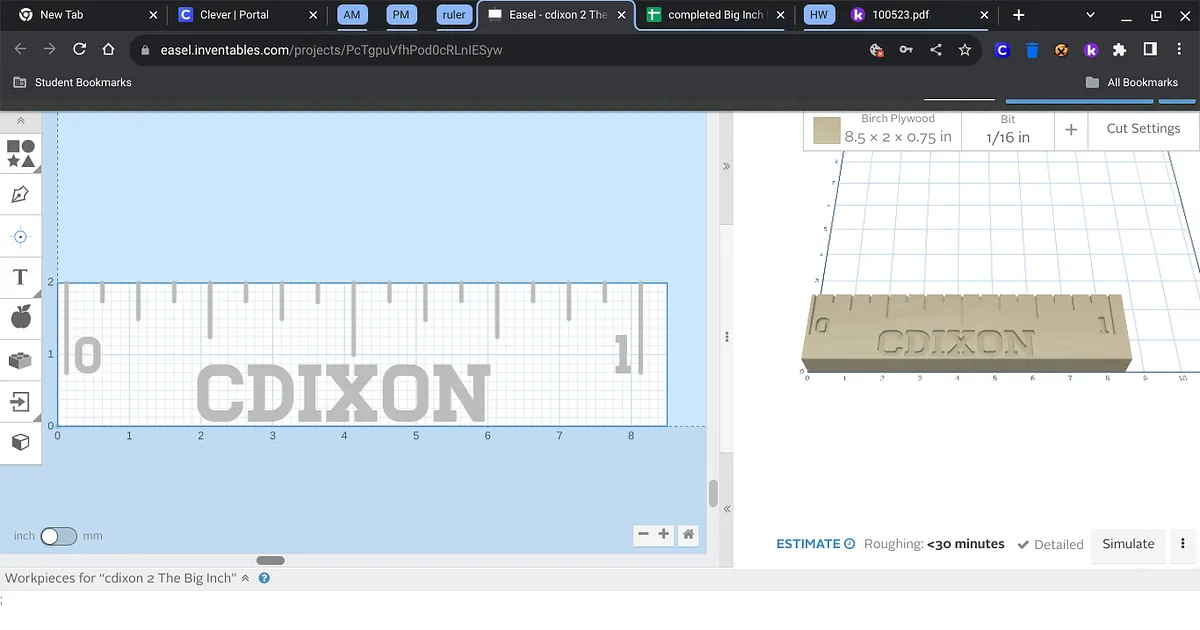This screenshot has height=630, width=1200.
Task: Expand Workpieces panel for cdixon 2
Action: pos(245,578)
